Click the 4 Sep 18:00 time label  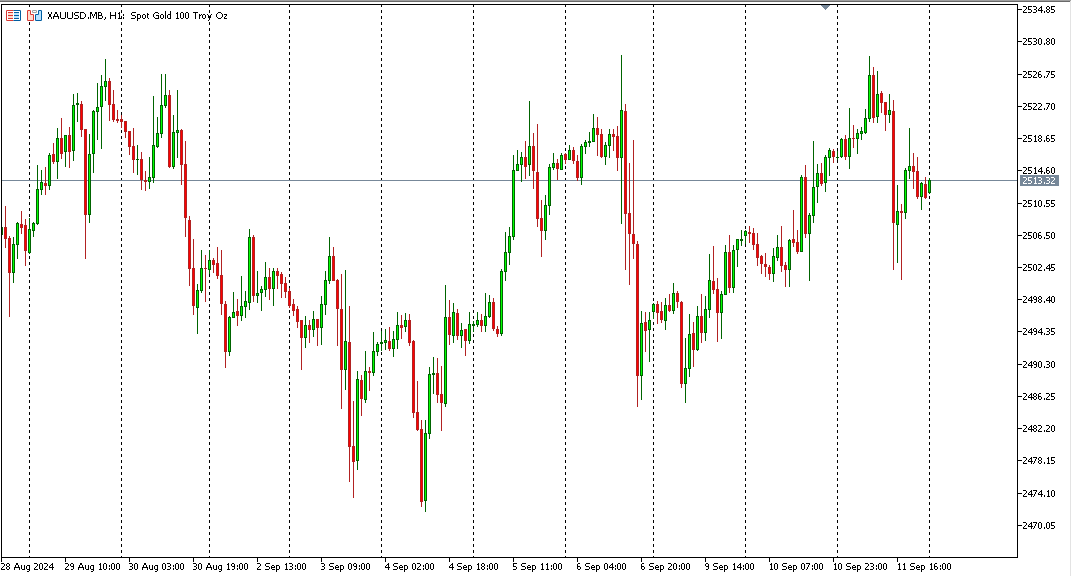tap(473, 566)
